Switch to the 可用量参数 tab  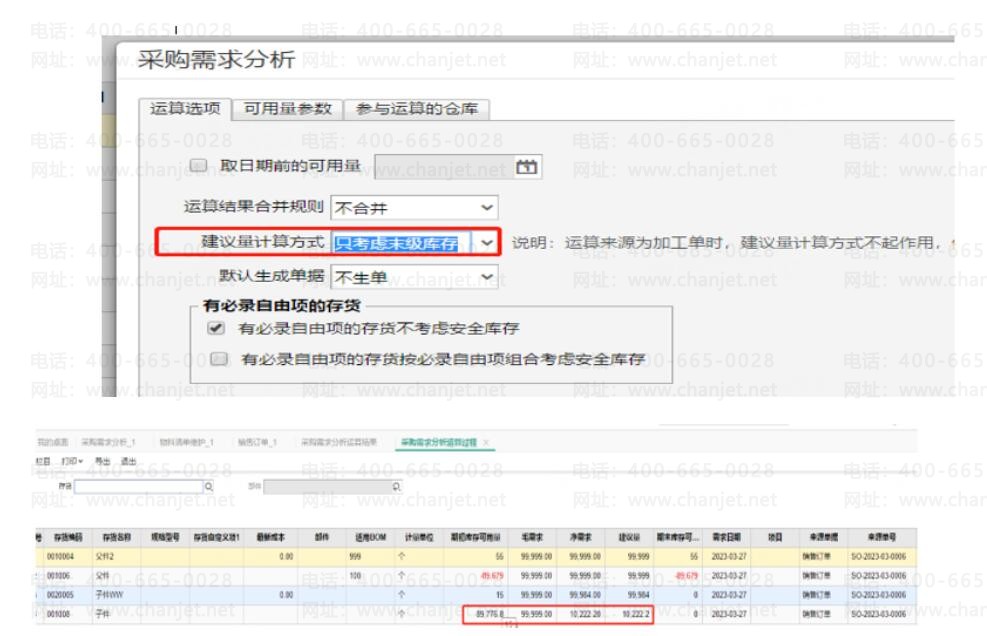(x=288, y=109)
